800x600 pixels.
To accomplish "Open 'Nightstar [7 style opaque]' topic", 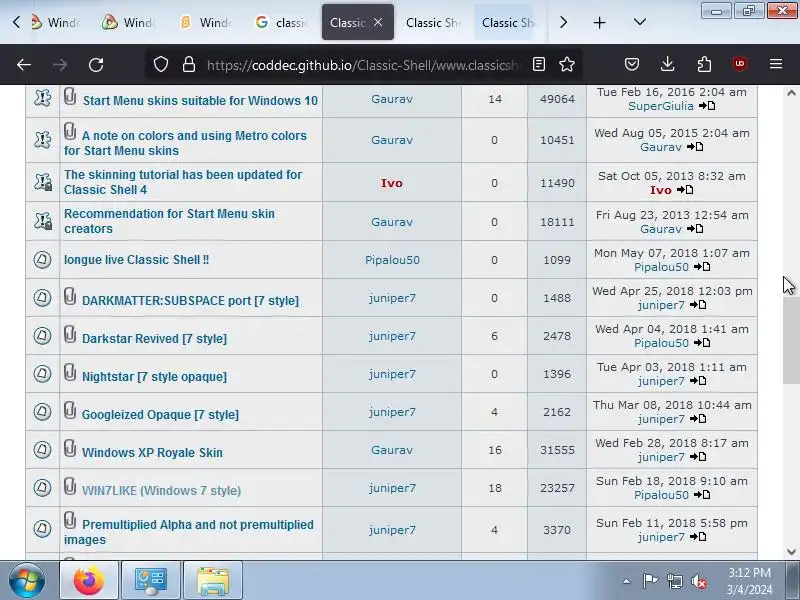I will pyautogui.click(x=154, y=377).
